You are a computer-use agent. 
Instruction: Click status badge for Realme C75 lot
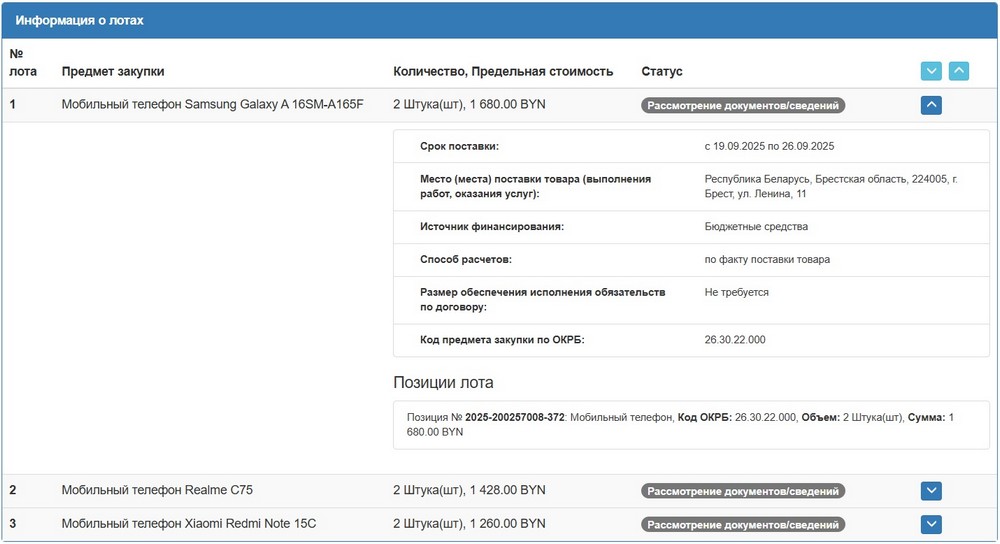[743, 491]
